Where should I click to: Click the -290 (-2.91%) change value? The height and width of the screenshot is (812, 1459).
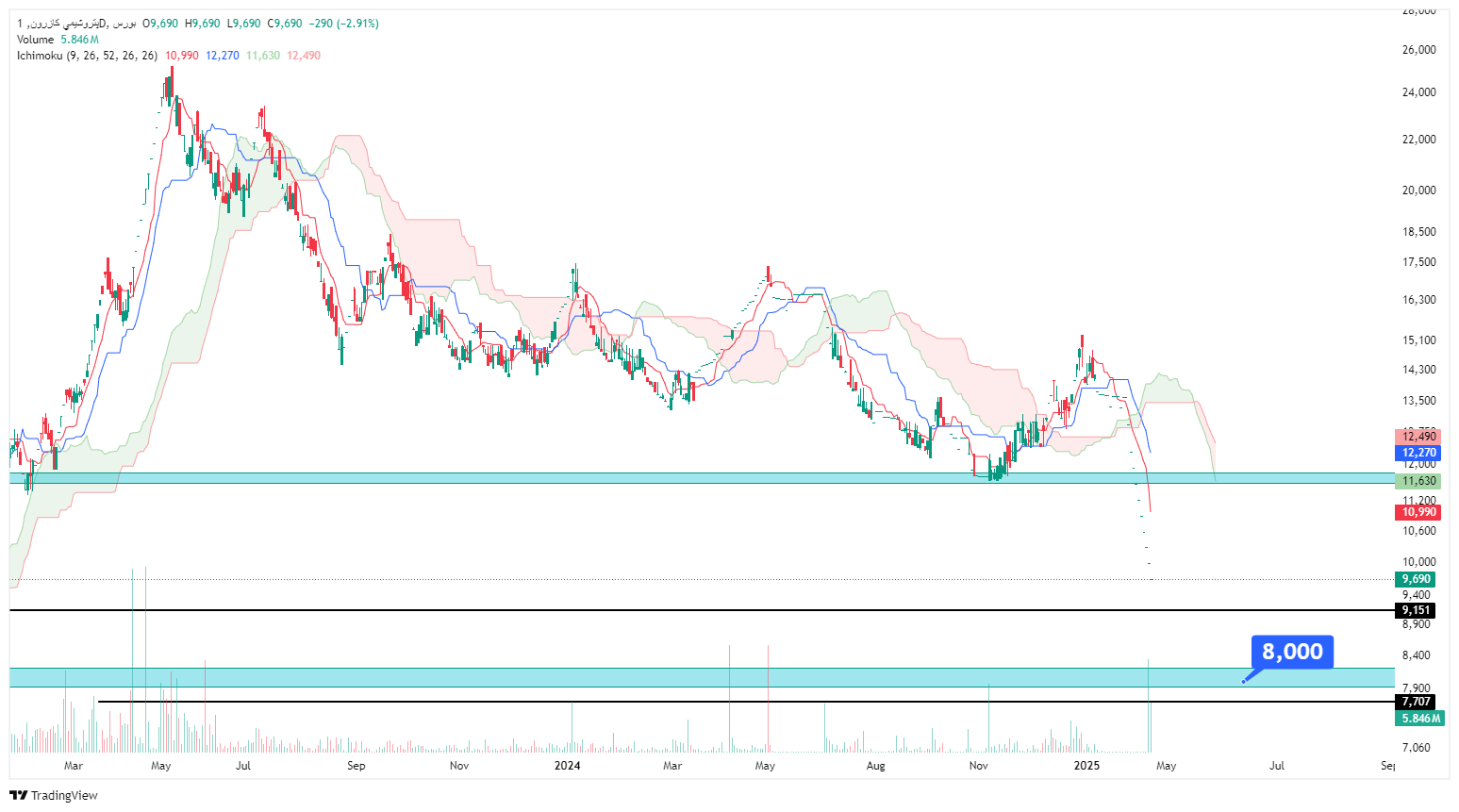tap(346, 24)
